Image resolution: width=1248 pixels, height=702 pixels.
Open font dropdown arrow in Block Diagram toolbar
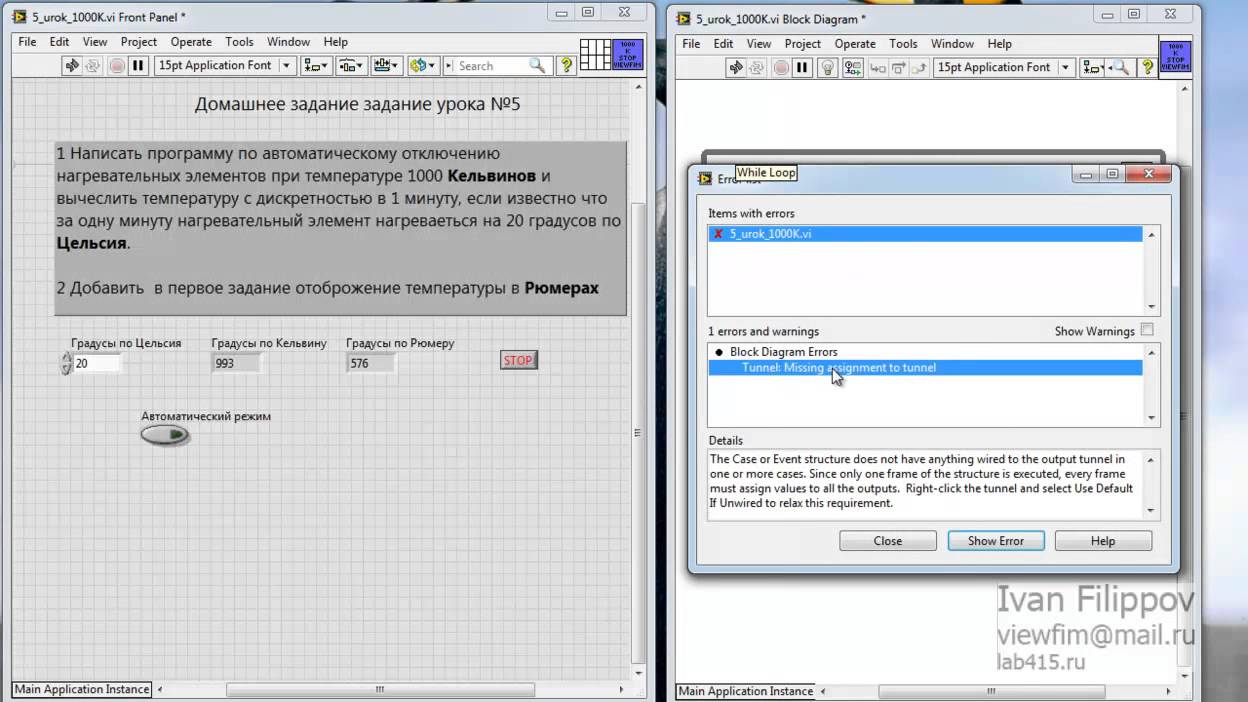[1065, 68]
